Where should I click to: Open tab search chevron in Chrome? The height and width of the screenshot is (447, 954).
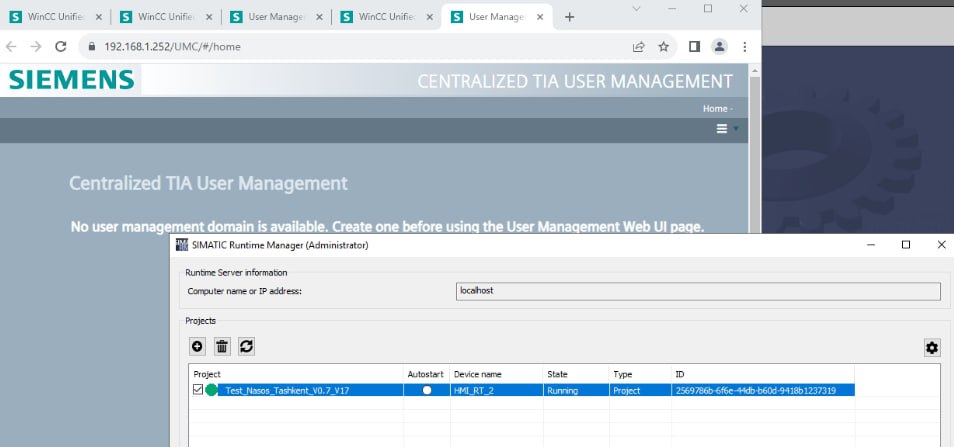[636, 9]
